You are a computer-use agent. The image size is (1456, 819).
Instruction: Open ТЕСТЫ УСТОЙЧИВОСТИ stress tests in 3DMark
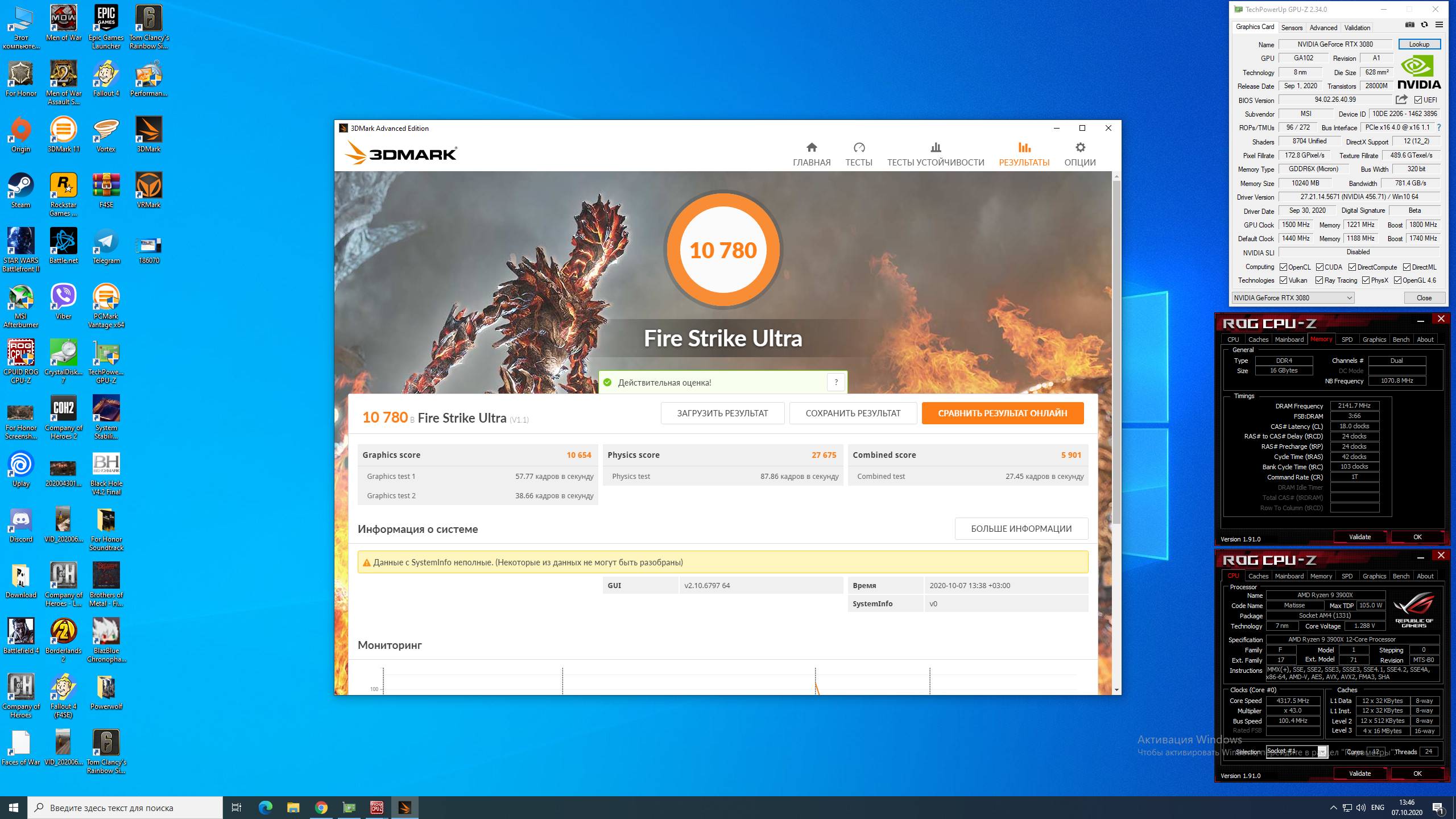tap(936, 155)
